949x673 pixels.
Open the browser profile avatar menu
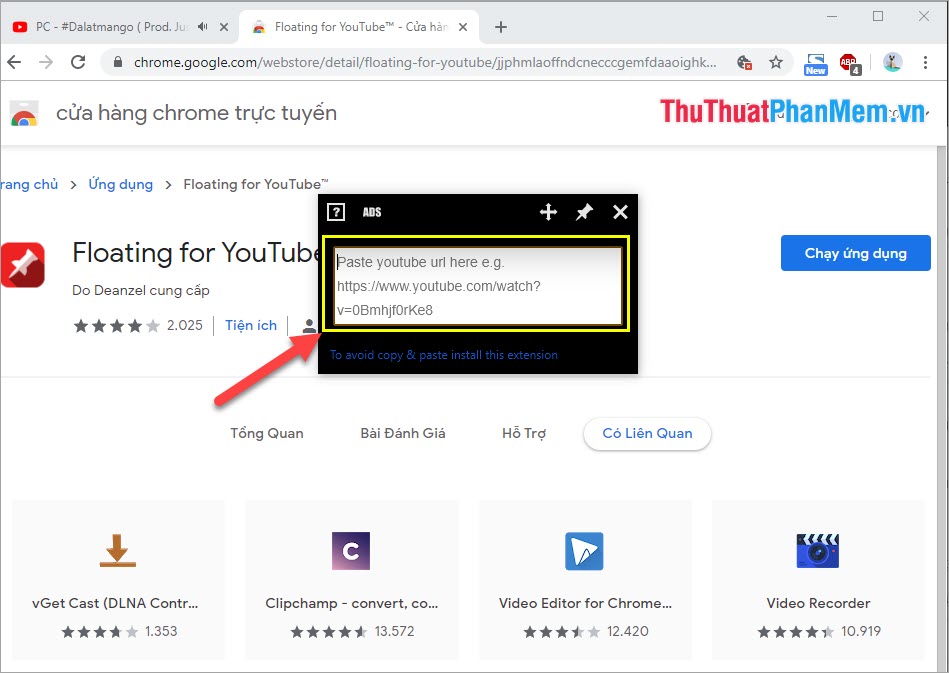point(891,62)
